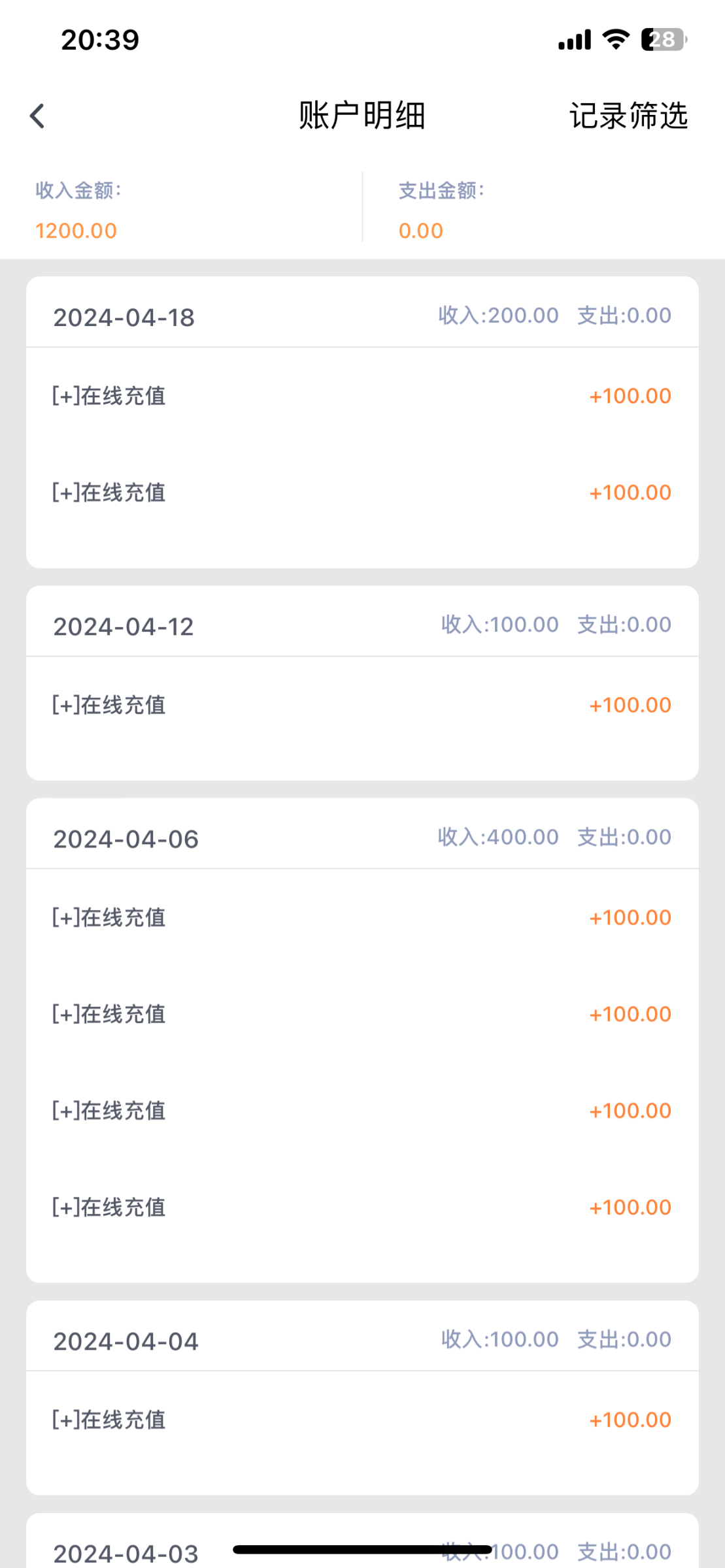Open the 2024-04-18 date header
The height and width of the screenshot is (1568, 725).
pos(124,318)
